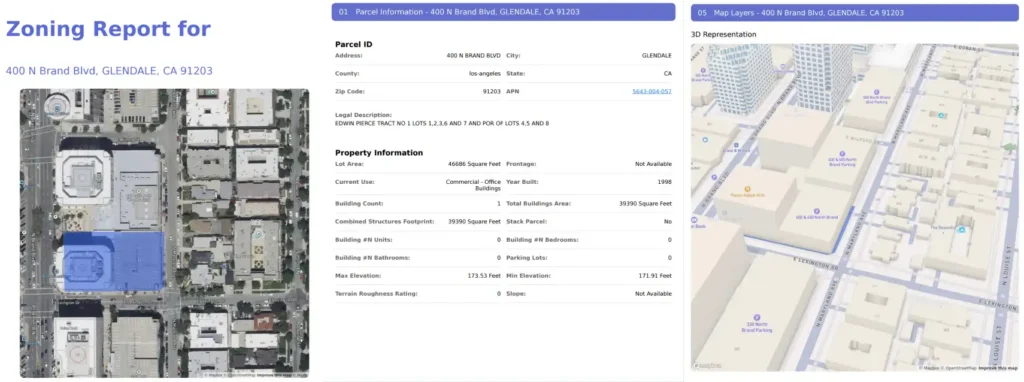Click teal pin on satellite map apartment building
The image size is (1024, 382).
258,234
